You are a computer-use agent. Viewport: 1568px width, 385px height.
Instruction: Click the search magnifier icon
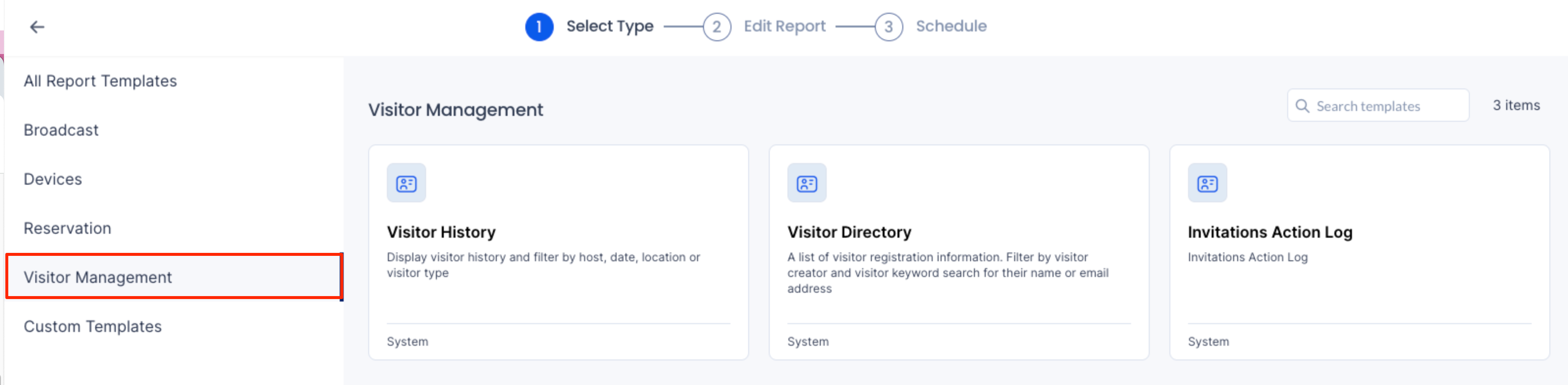click(x=1302, y=106)
